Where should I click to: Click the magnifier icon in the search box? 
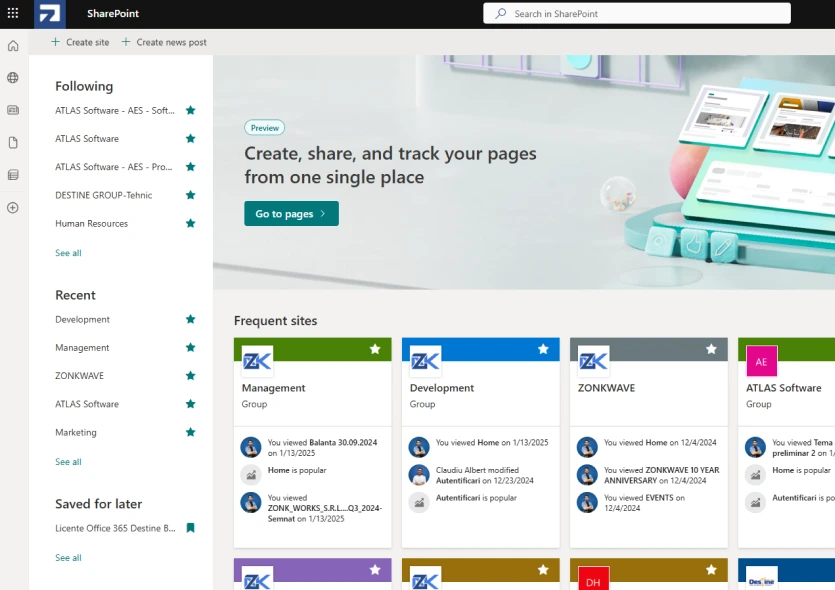501,13
